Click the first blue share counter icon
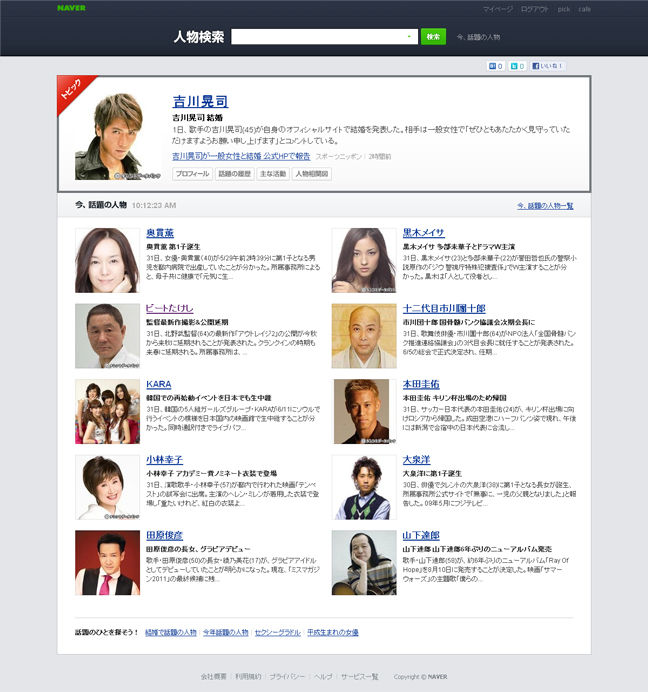Image resolution: width=648 pixels, height=692 pixels. pyautogui.click(x=496, y=66)
